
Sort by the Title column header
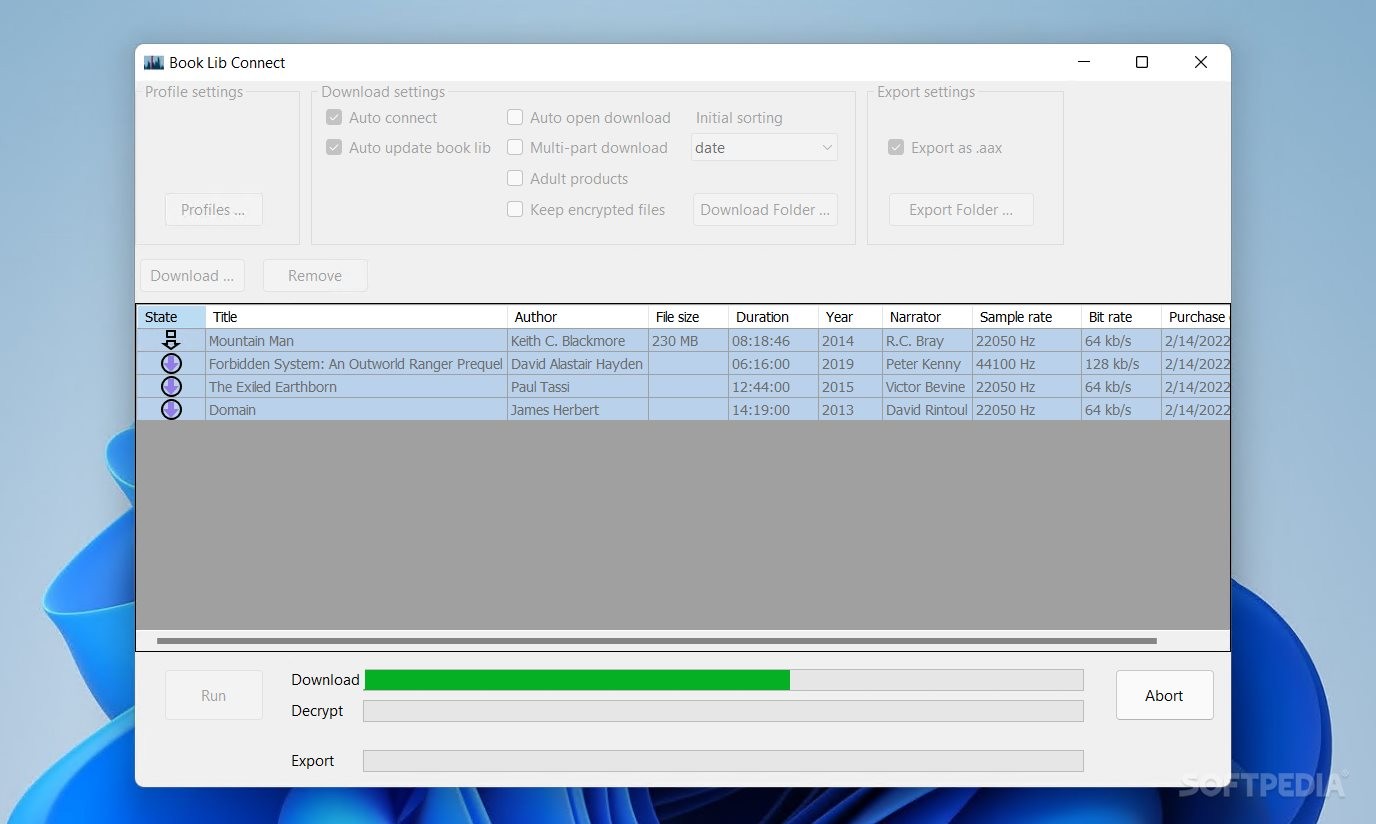point(356,317)
